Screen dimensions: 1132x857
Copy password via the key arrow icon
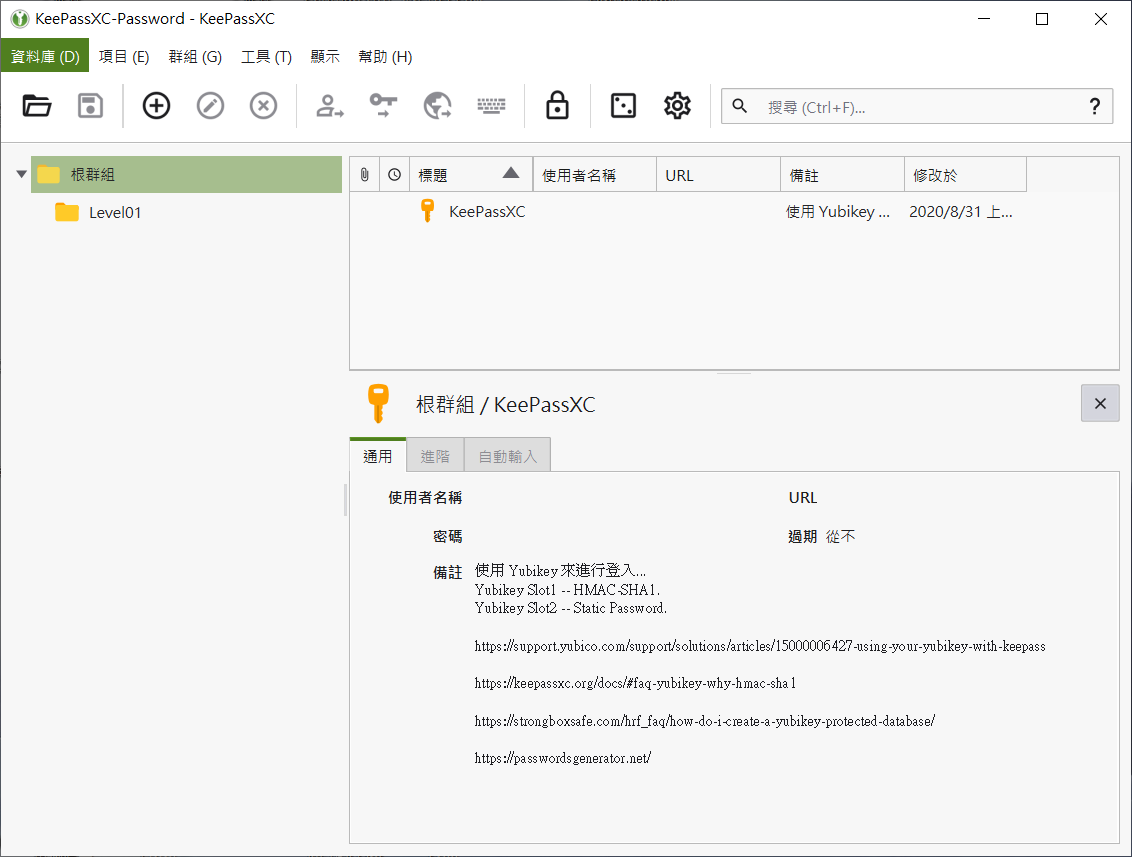pyautogui.click(x=383, y=106)
